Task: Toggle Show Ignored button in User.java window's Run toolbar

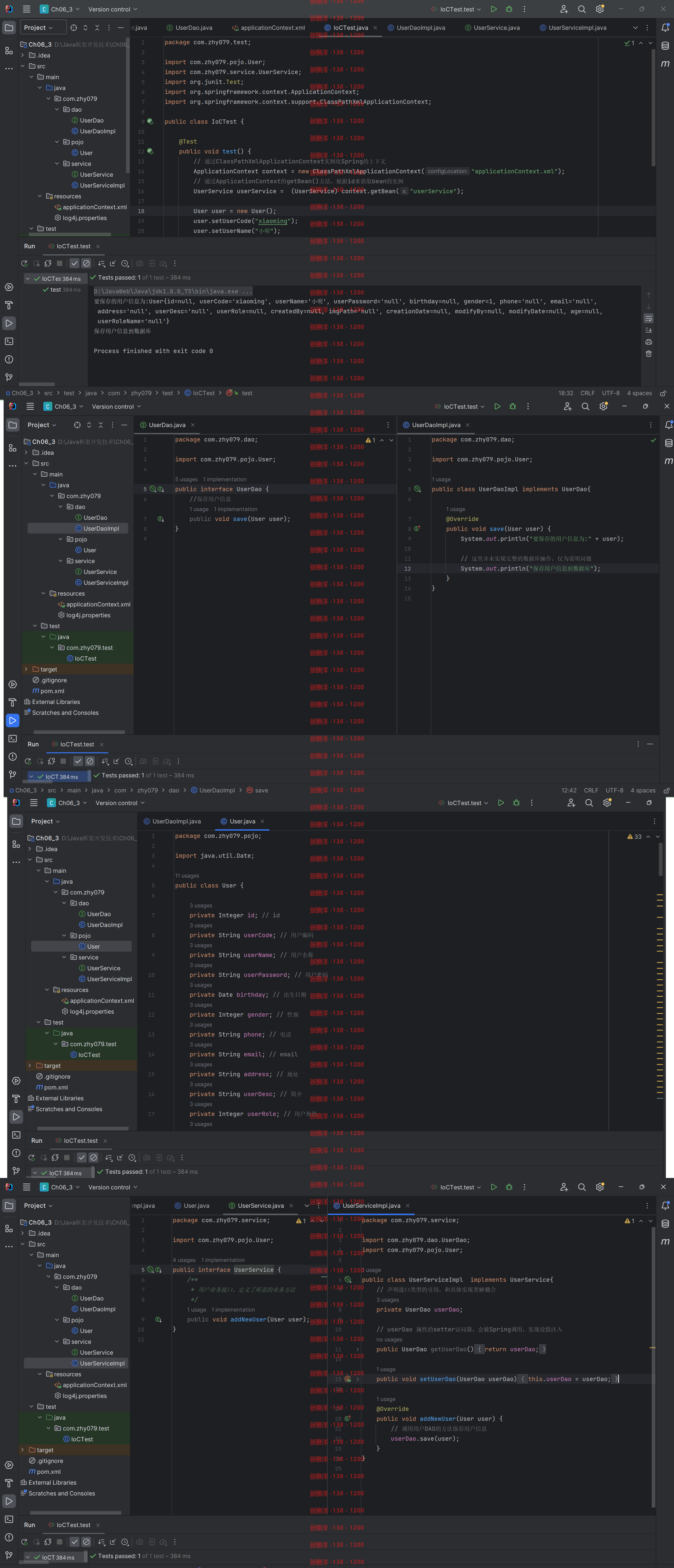Action: [94, 1157]
